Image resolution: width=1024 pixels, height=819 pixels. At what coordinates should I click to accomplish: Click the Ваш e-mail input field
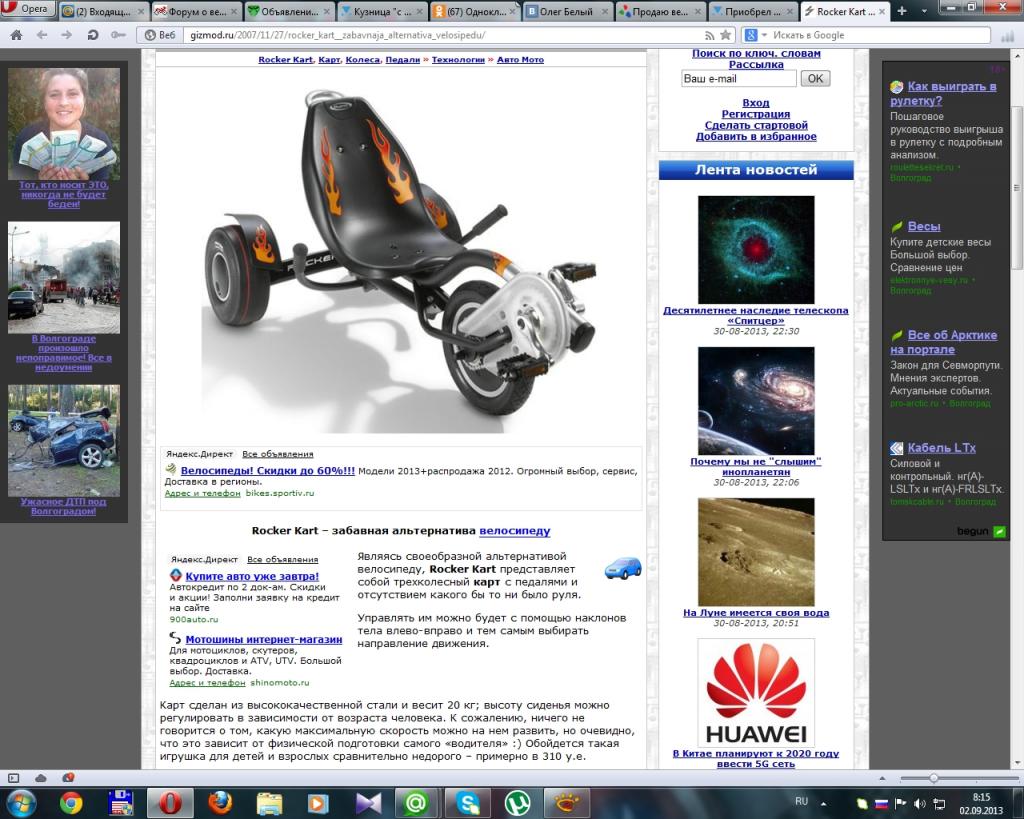739,78
